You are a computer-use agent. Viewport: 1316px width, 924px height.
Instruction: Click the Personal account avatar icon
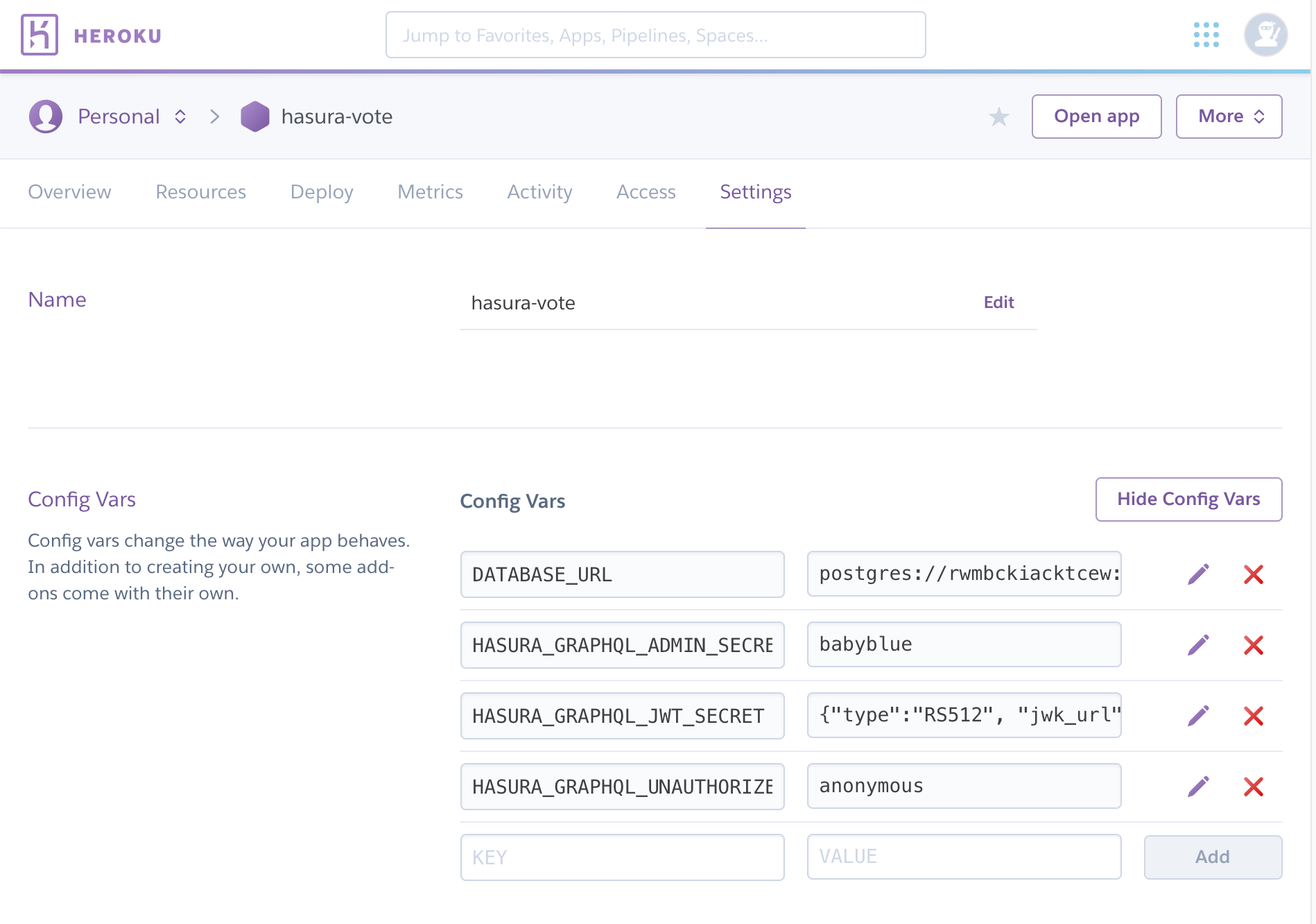coord(46,117)
